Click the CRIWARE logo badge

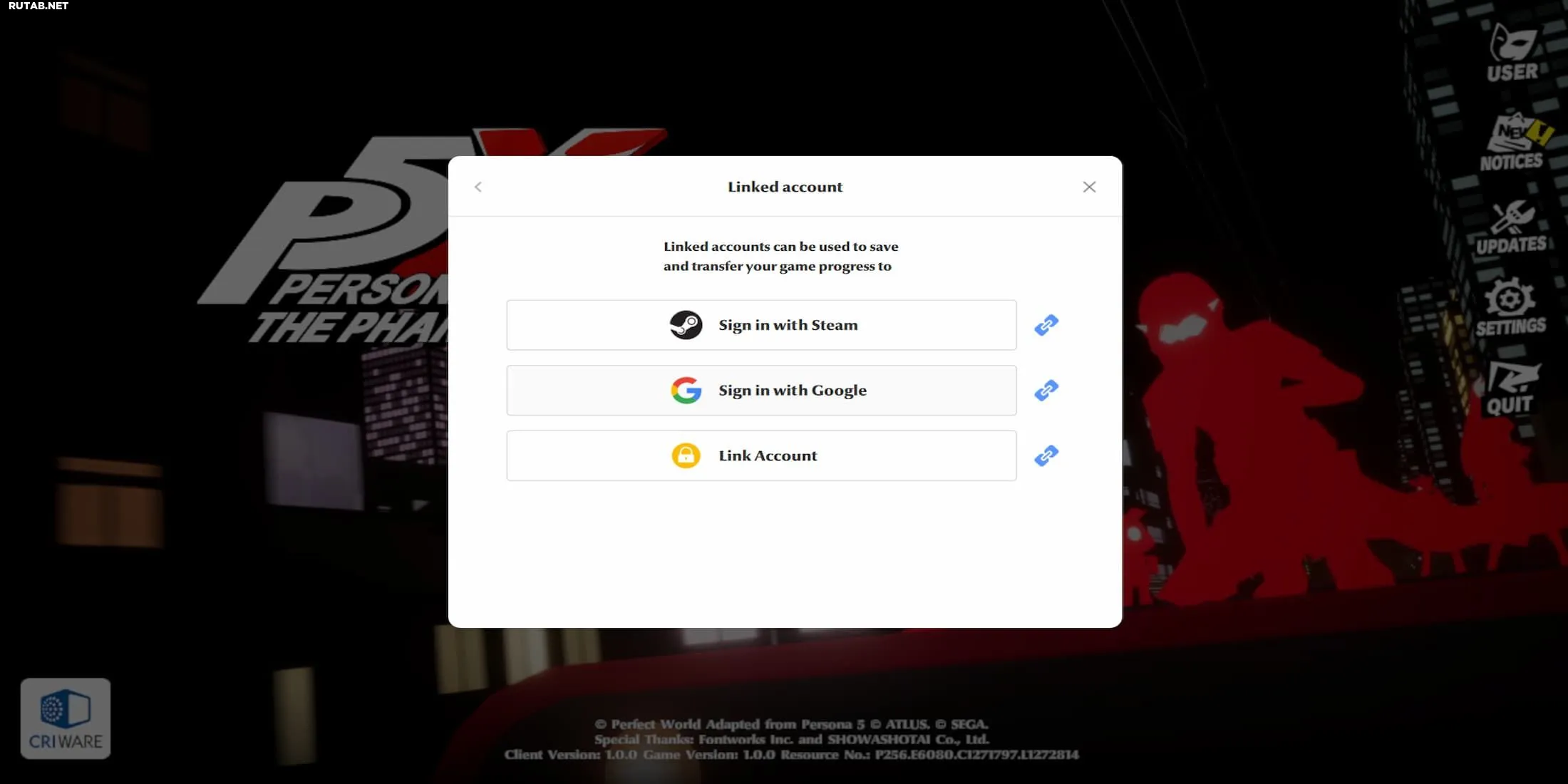coord(66,718)
